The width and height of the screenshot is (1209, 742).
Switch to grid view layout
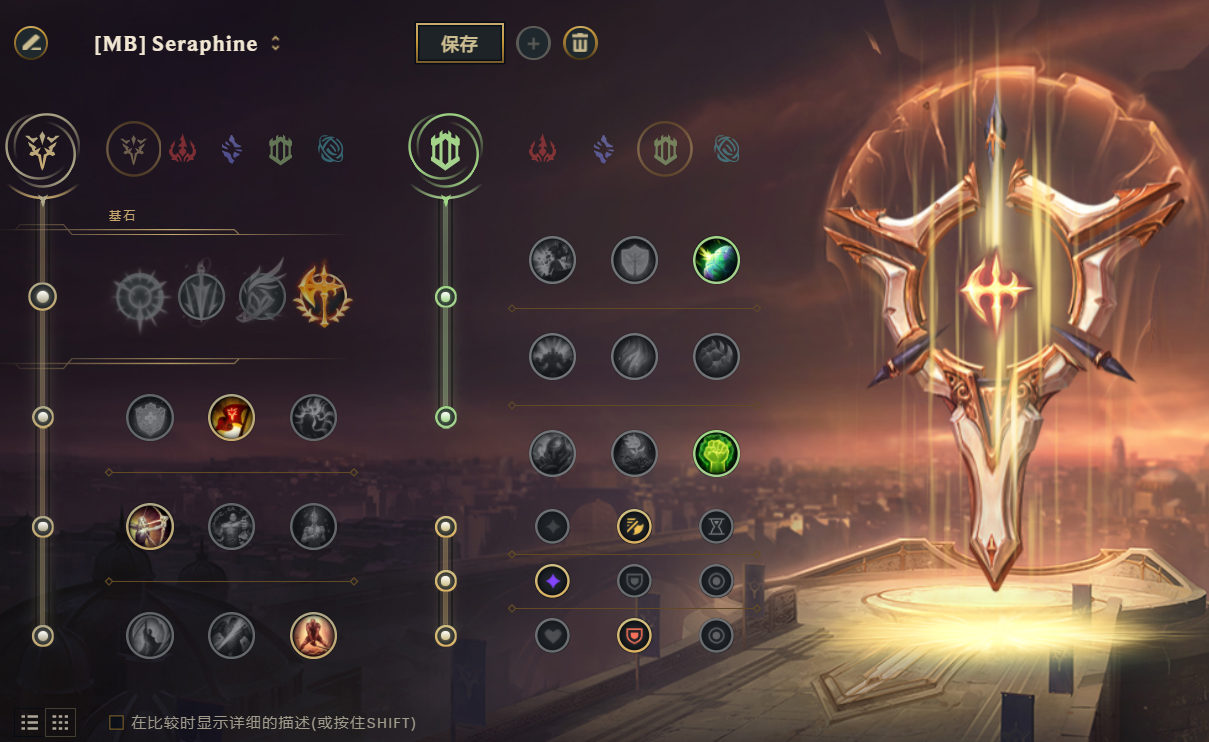pos(61,722)
